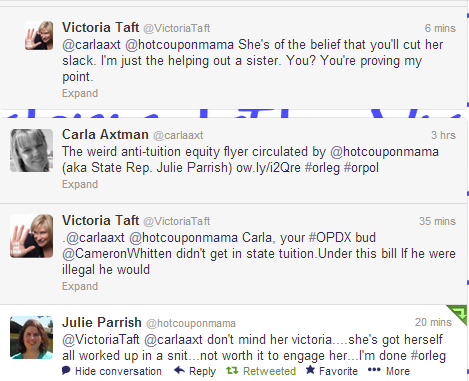Viewport: 469px width, 381px height.
Task: Click the @carlaaxt handle beside Carla Axtman
Action: pyautogui.click(x=178, y=135)
